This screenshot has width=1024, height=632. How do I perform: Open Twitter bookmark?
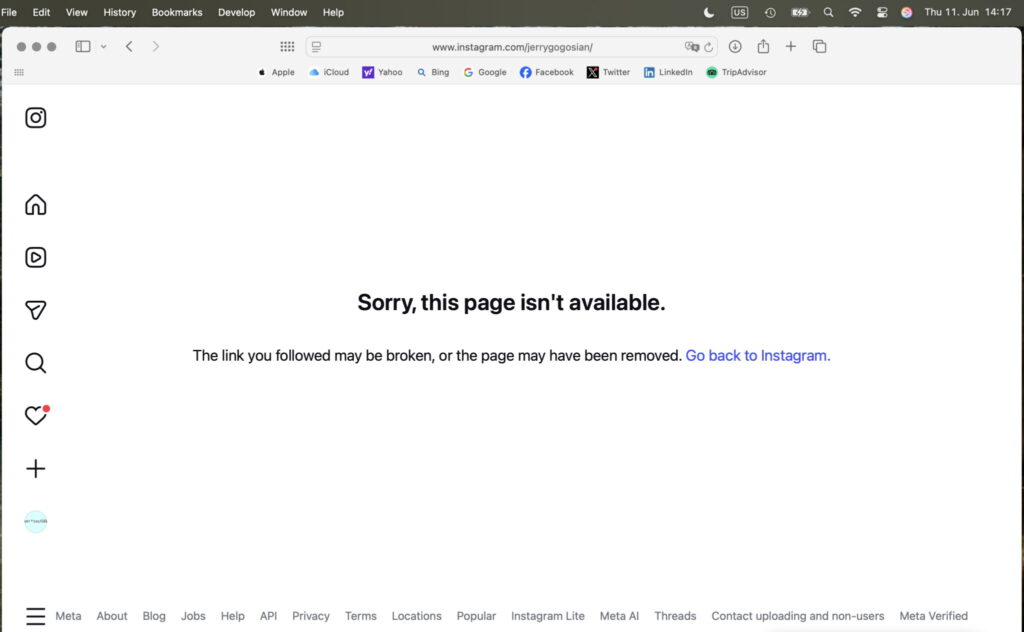608,72
